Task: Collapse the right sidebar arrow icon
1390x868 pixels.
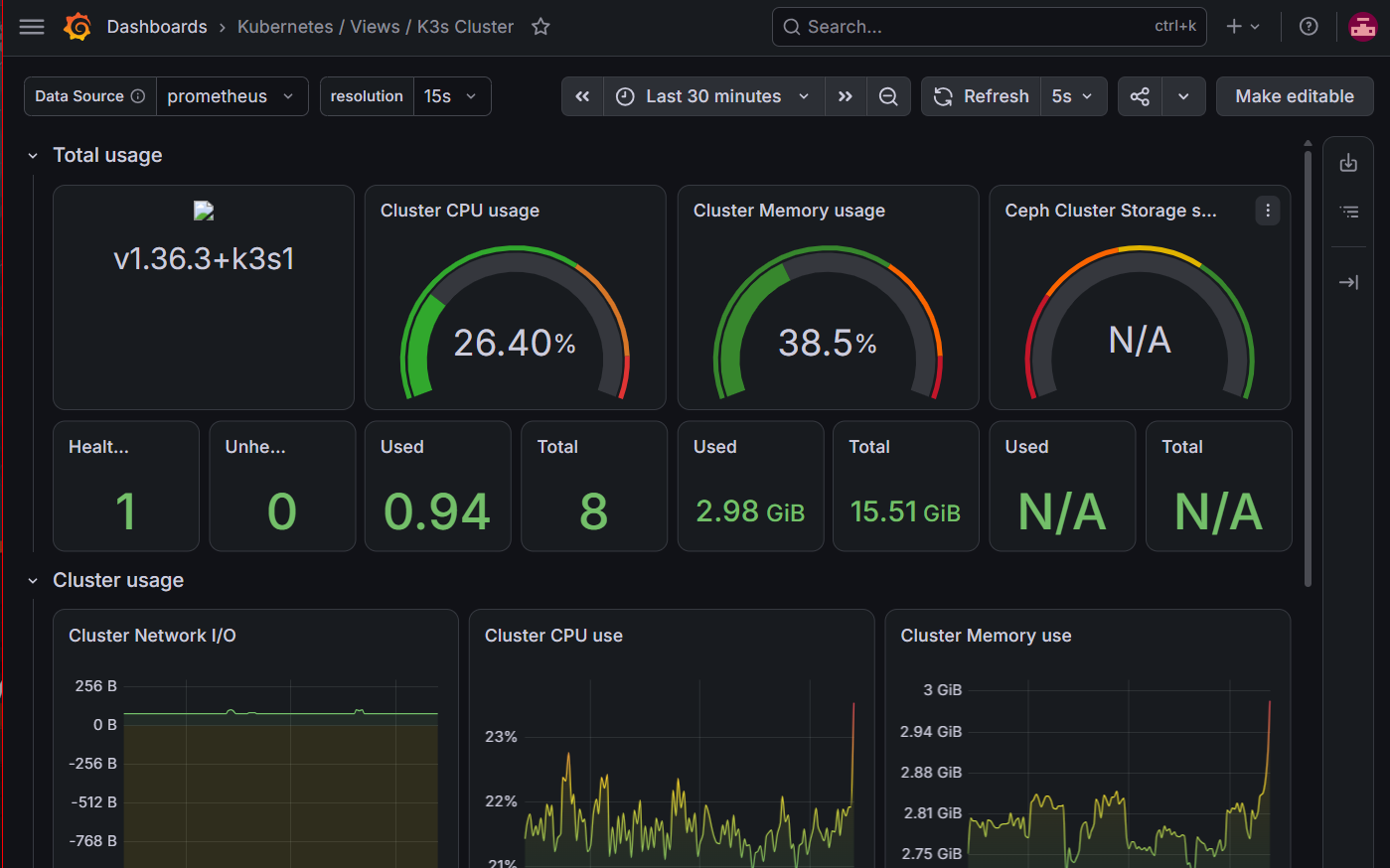Action: tap(1348, 282)
